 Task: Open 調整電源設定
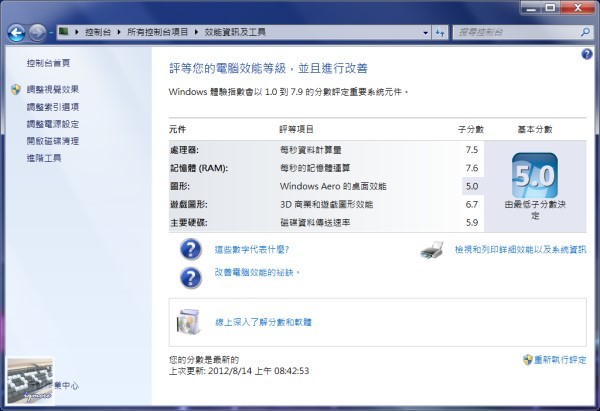53,124
